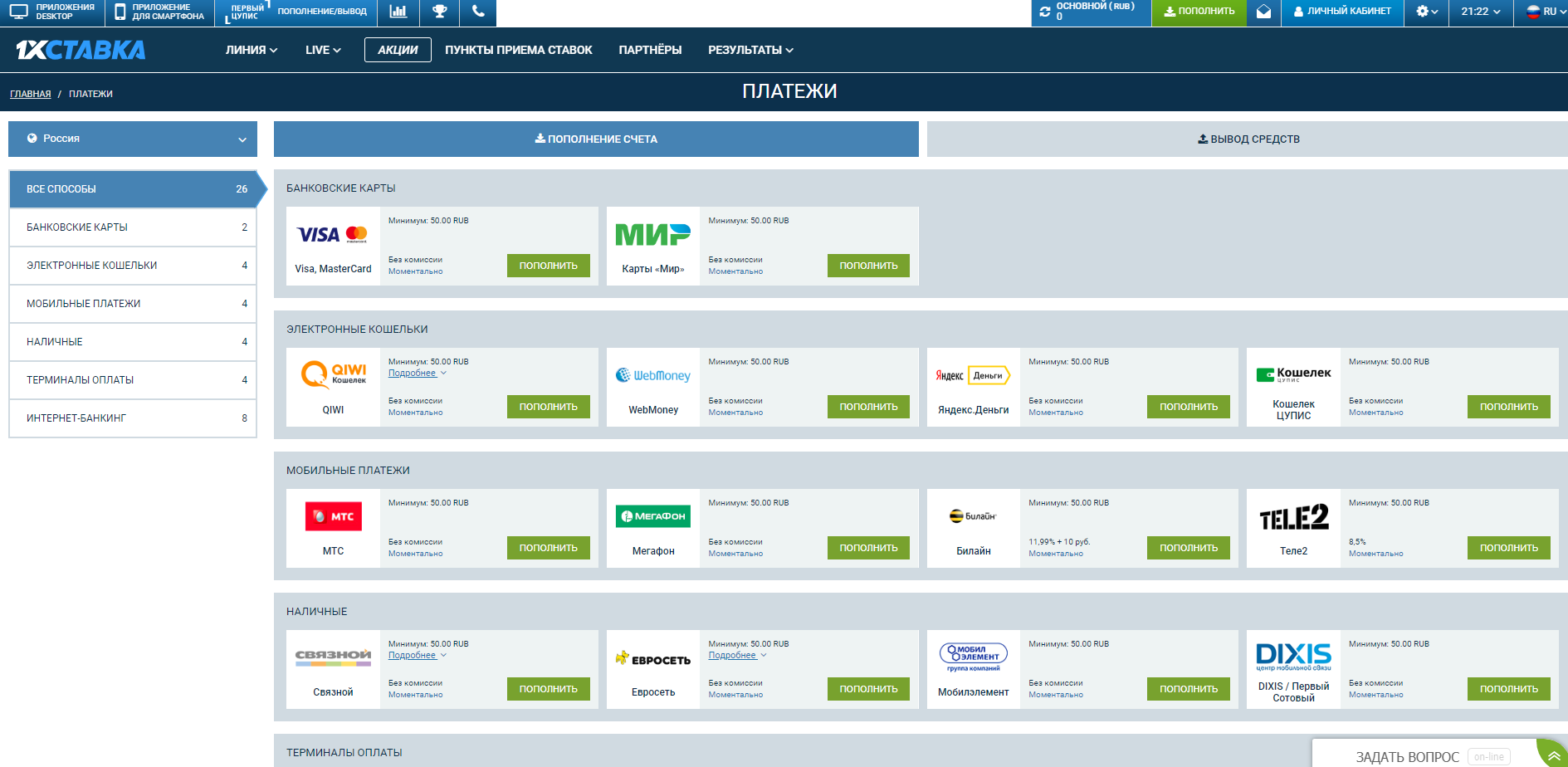
Task: Click ПОПОЛНИТЬ for DIXIS / Первый Сотовый
Action: point(1509,689)
